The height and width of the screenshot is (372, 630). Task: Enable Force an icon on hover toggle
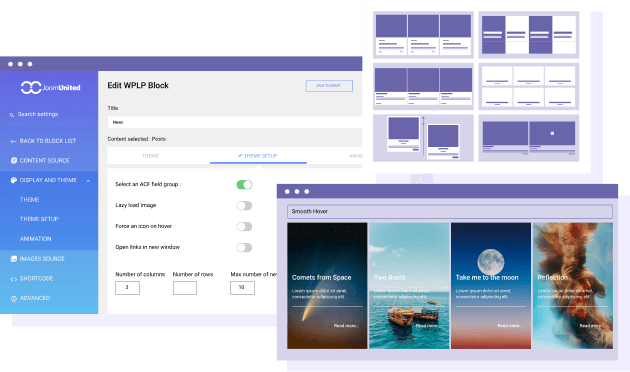244,227
